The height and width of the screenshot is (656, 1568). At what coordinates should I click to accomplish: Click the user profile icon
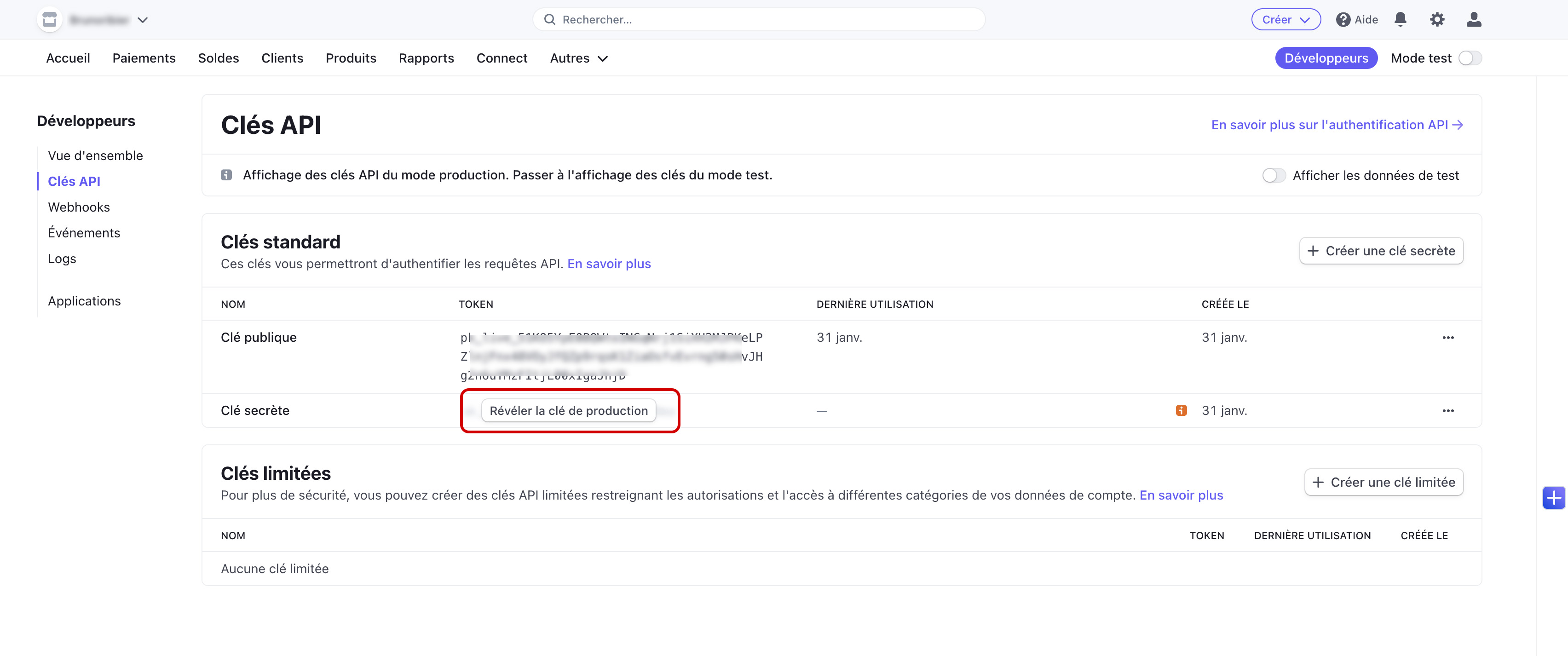1474,19
